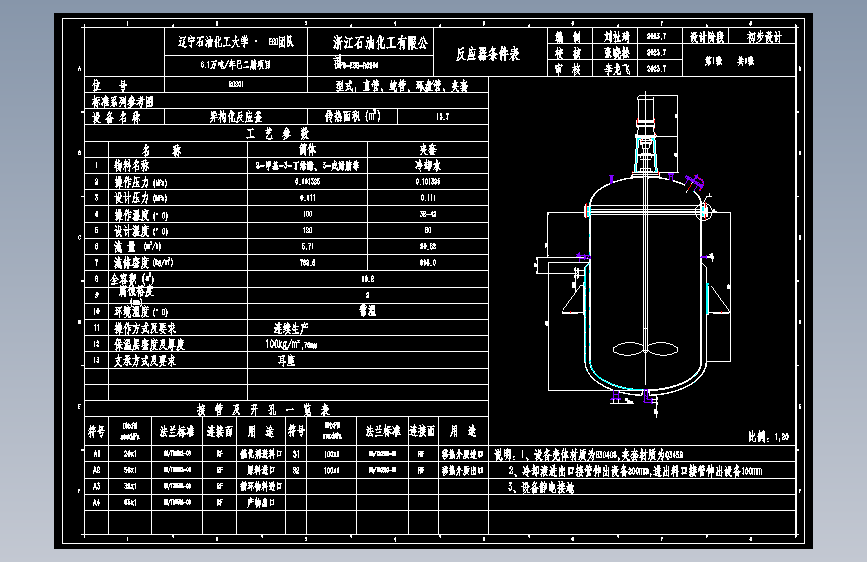Click the 耳座 support type value
The width and height of the screenshot is (867, 562).
[286, 361]
